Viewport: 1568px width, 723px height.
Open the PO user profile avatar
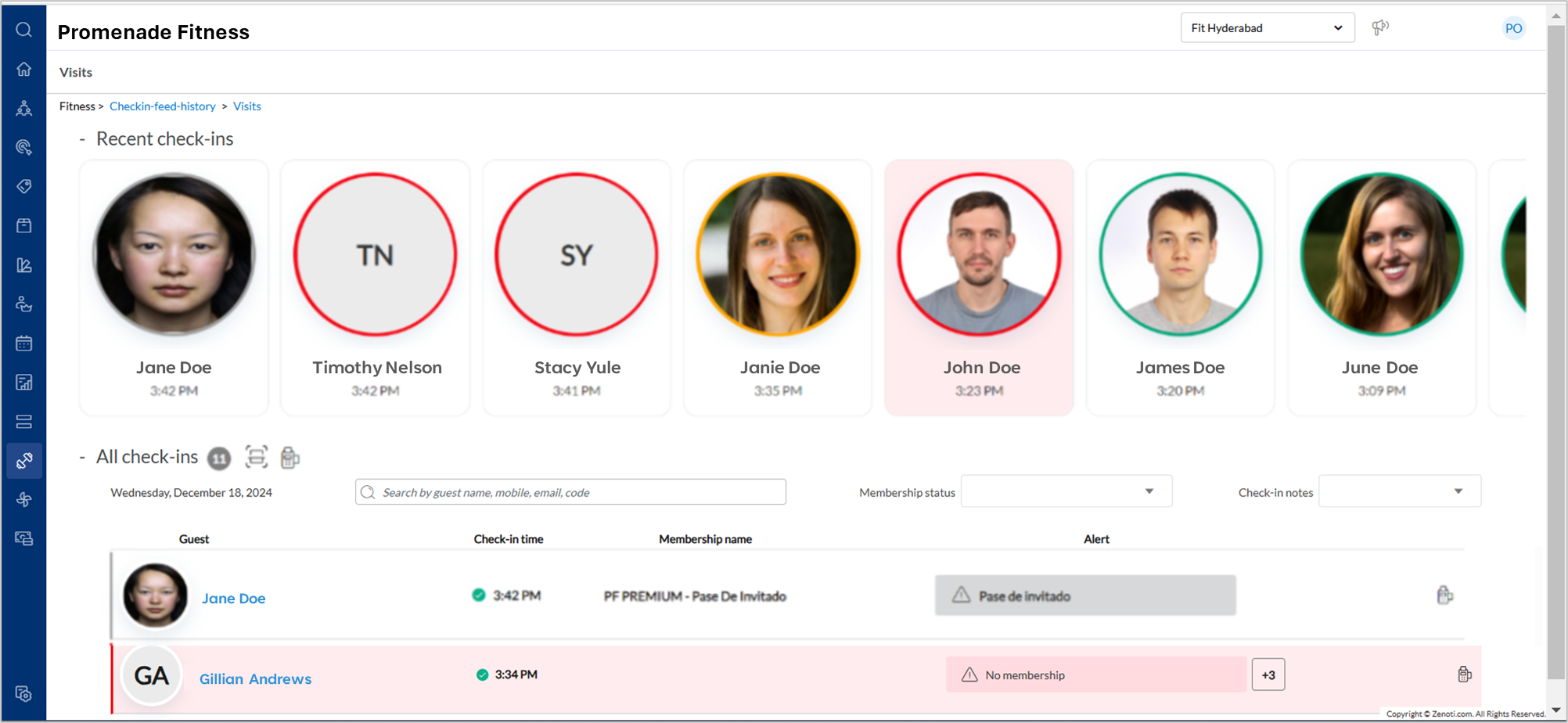click(1514, 28)
